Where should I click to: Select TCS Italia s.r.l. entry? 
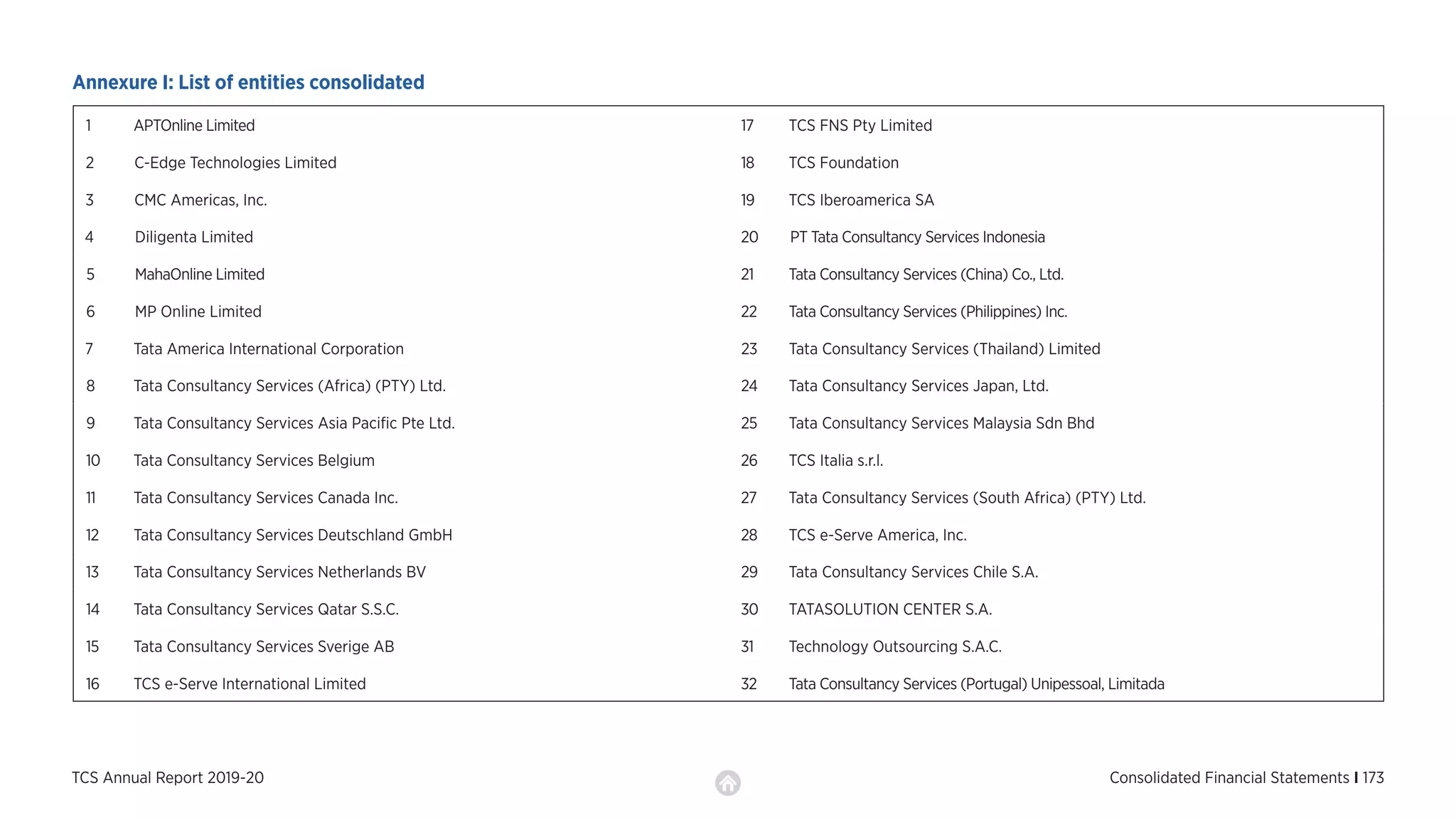click(836, 461)
